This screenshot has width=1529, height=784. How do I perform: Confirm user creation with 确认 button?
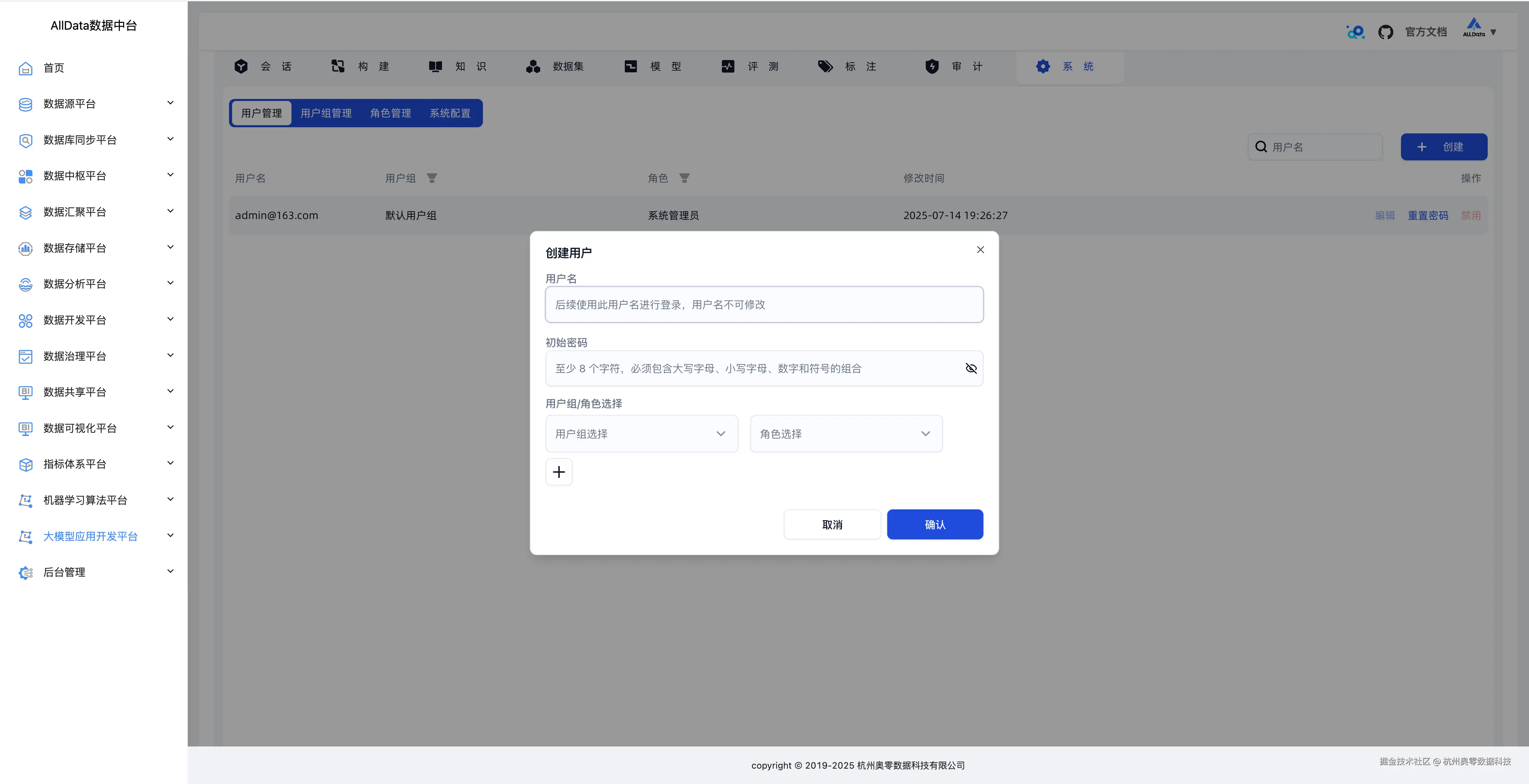click(935, 524)
